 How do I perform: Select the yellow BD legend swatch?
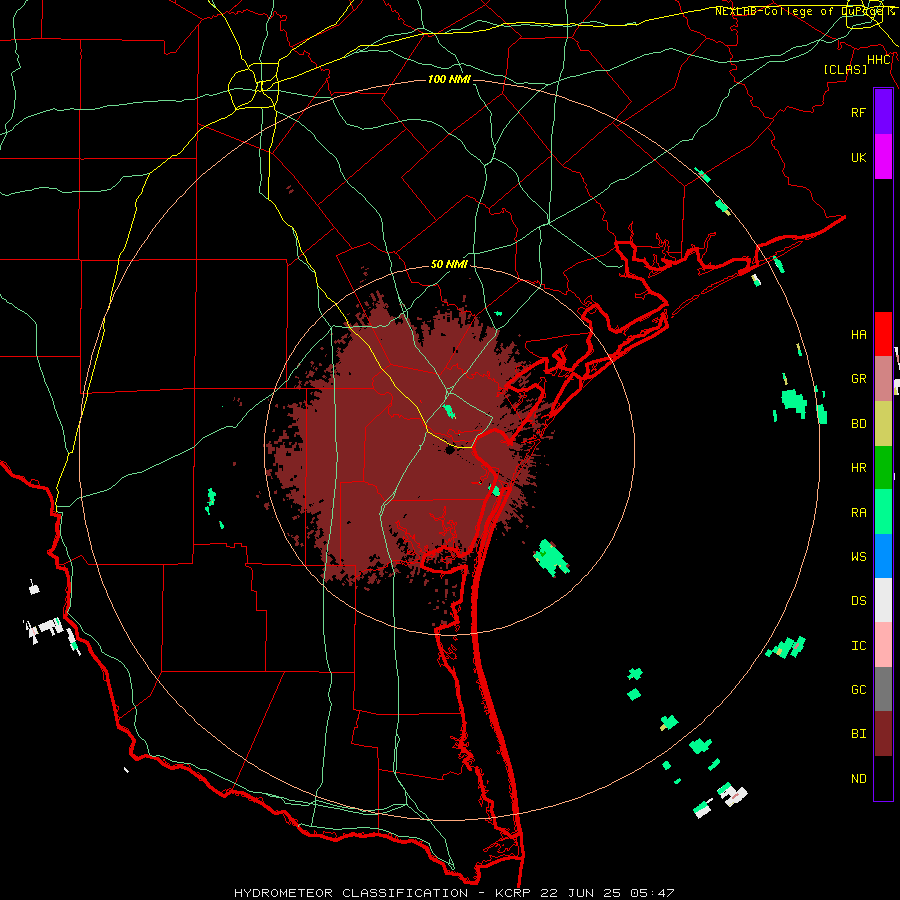883,424
